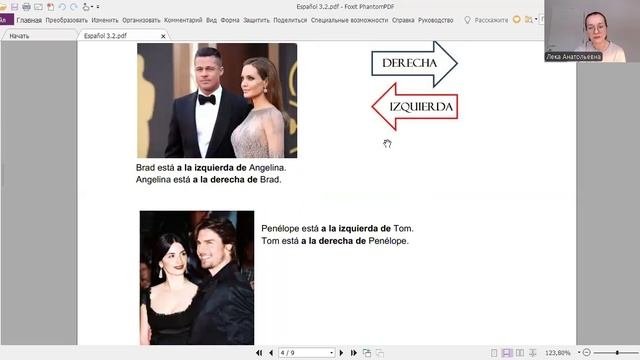Open the Поделиться ribbon tab

click(x=290, y=20)
